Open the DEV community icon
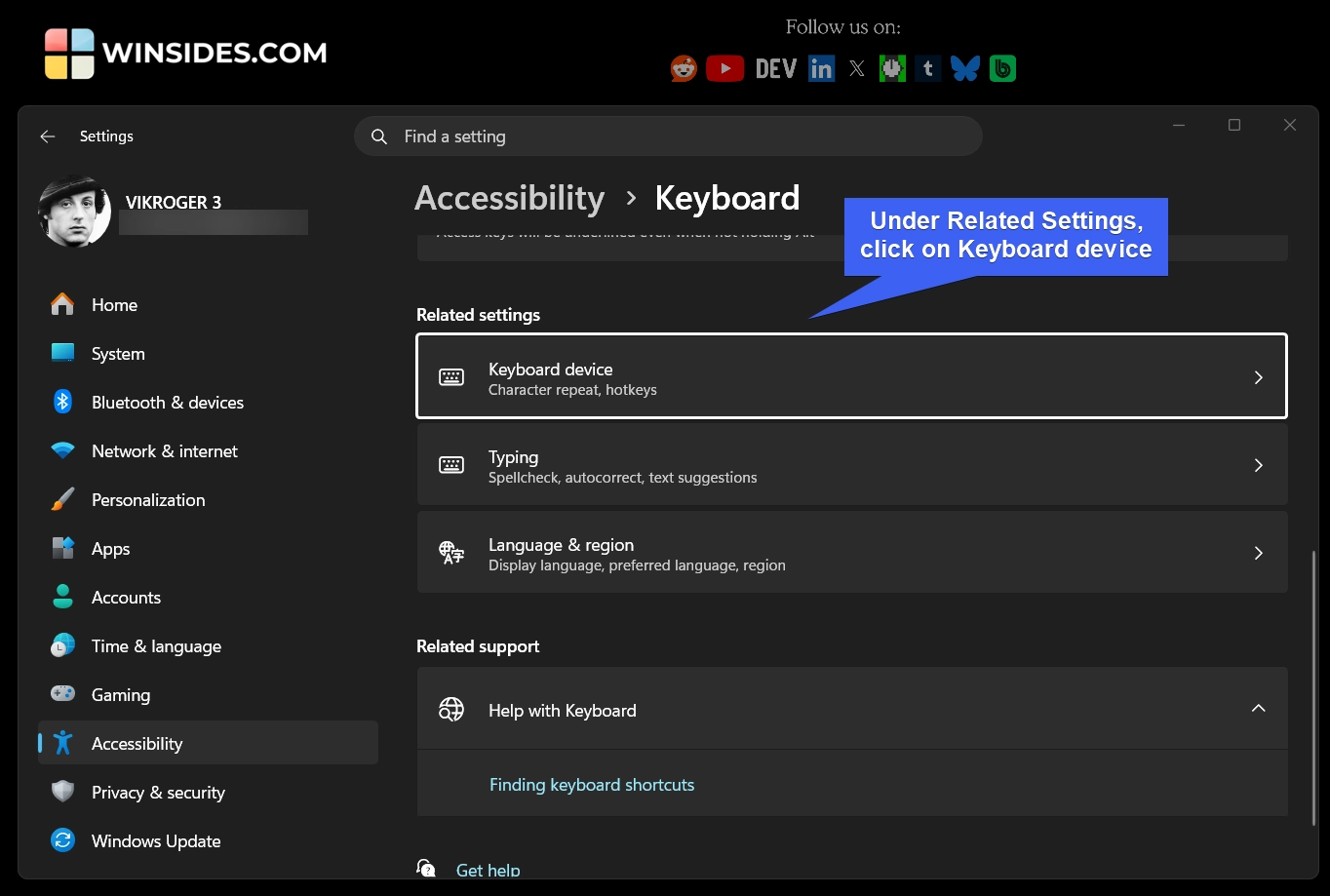The height and width of the screenshot is (896, 1330). (776, 68)
